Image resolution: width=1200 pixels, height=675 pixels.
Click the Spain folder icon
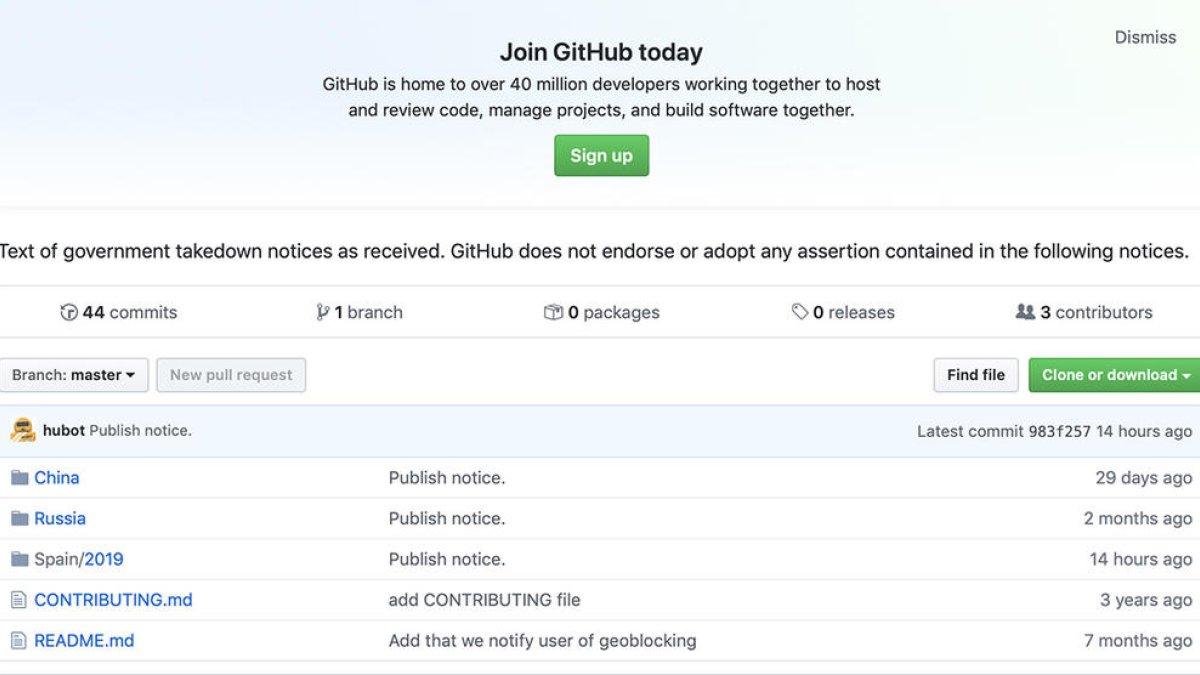point(19,559)
